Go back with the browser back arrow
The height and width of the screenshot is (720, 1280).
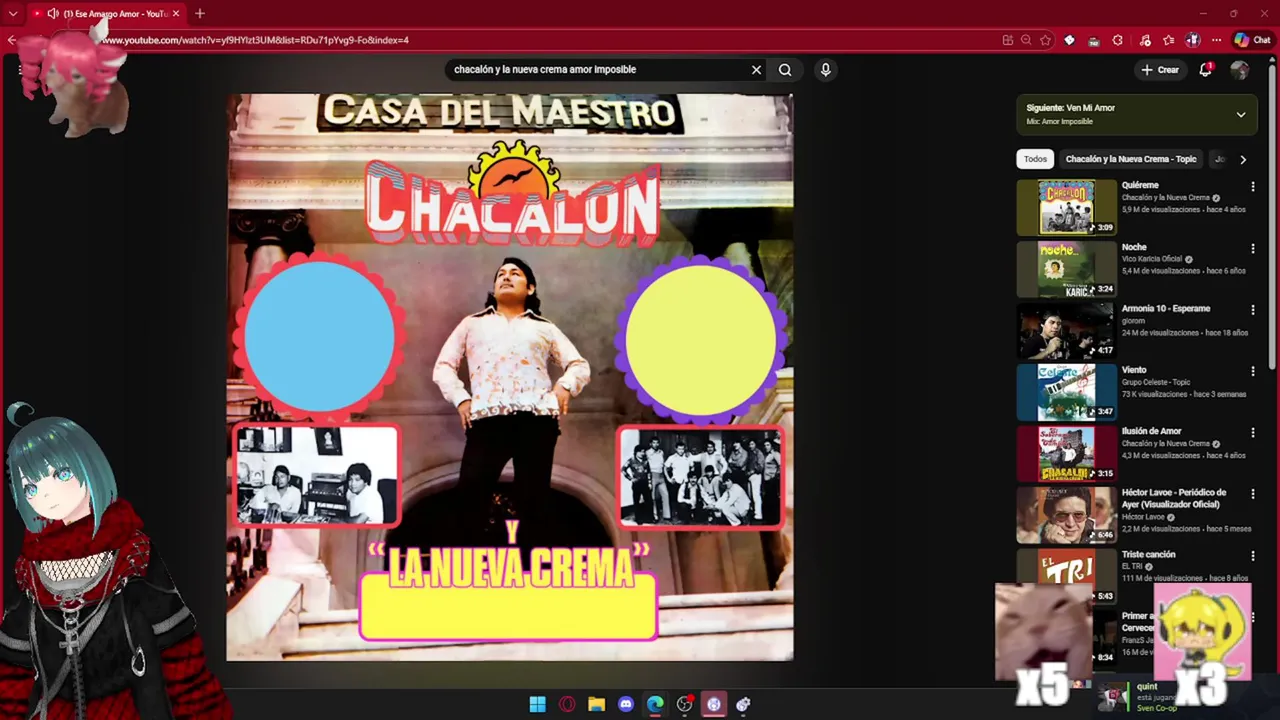(12, 40)
